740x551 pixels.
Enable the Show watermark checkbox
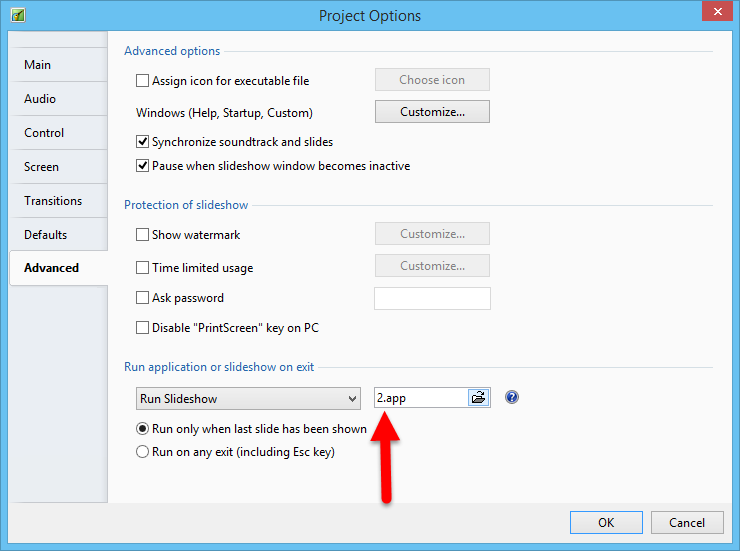(142, 235)
